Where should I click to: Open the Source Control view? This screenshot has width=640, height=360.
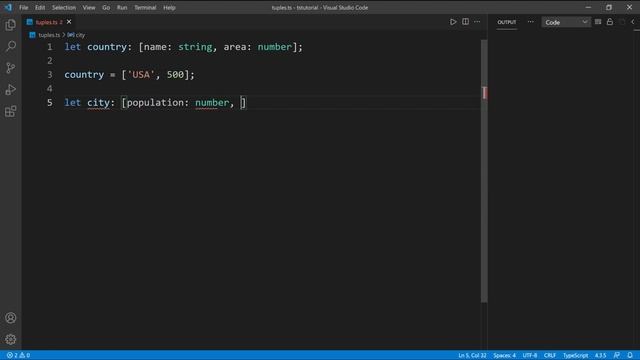pos(11,68)
